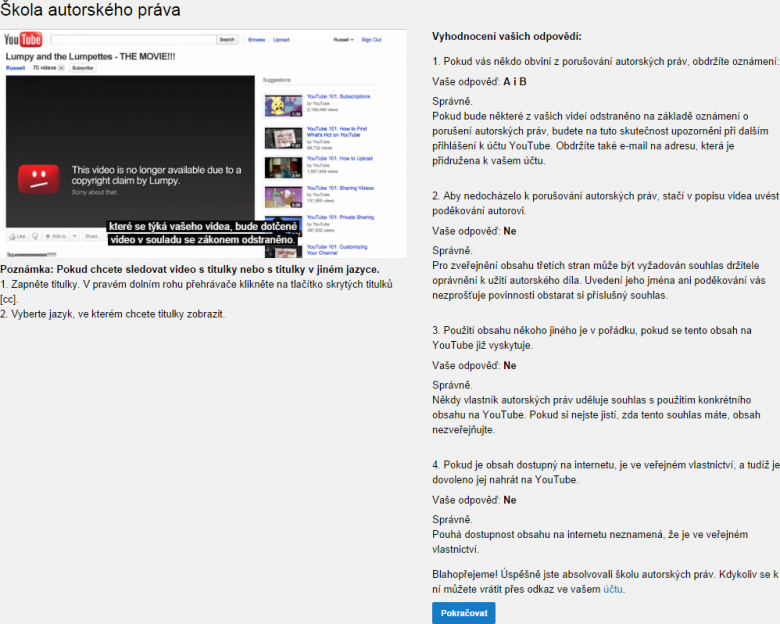Click YouTube 101: Sharing Videos title link
This screenshot has width=780, height=624.
[x=340, y=188]
